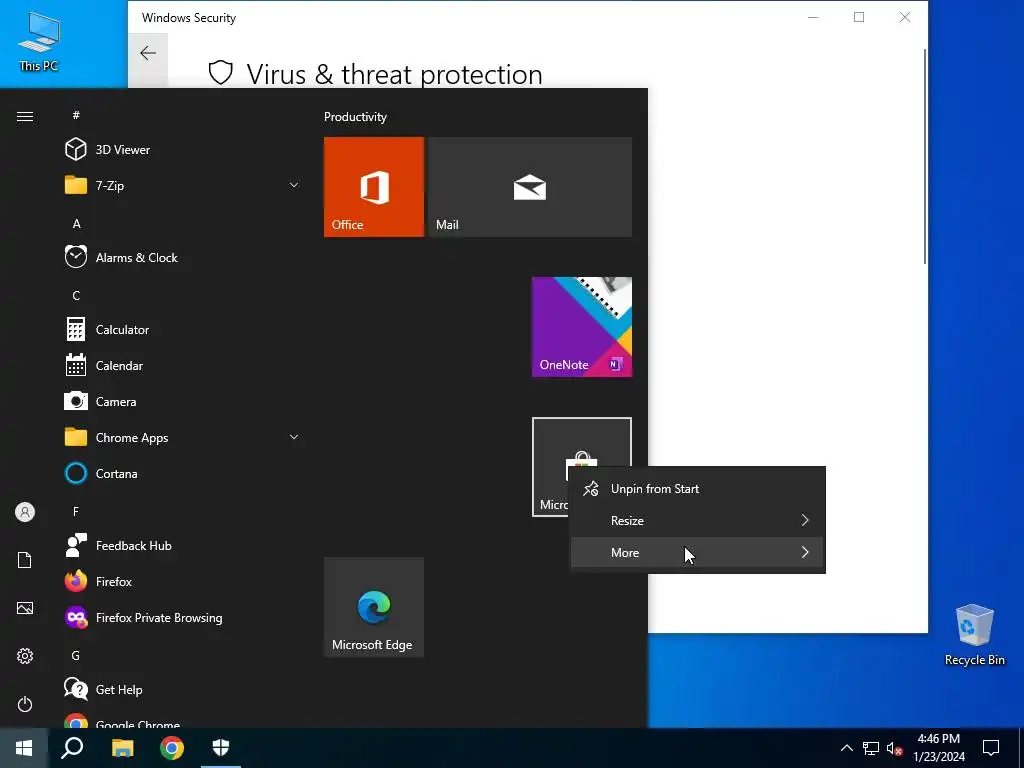Image resolution: width=1024 pixels, height=768 pixels.
Task: Select Windows Security shield on taskbar
Action: click(x=221, y=748)
